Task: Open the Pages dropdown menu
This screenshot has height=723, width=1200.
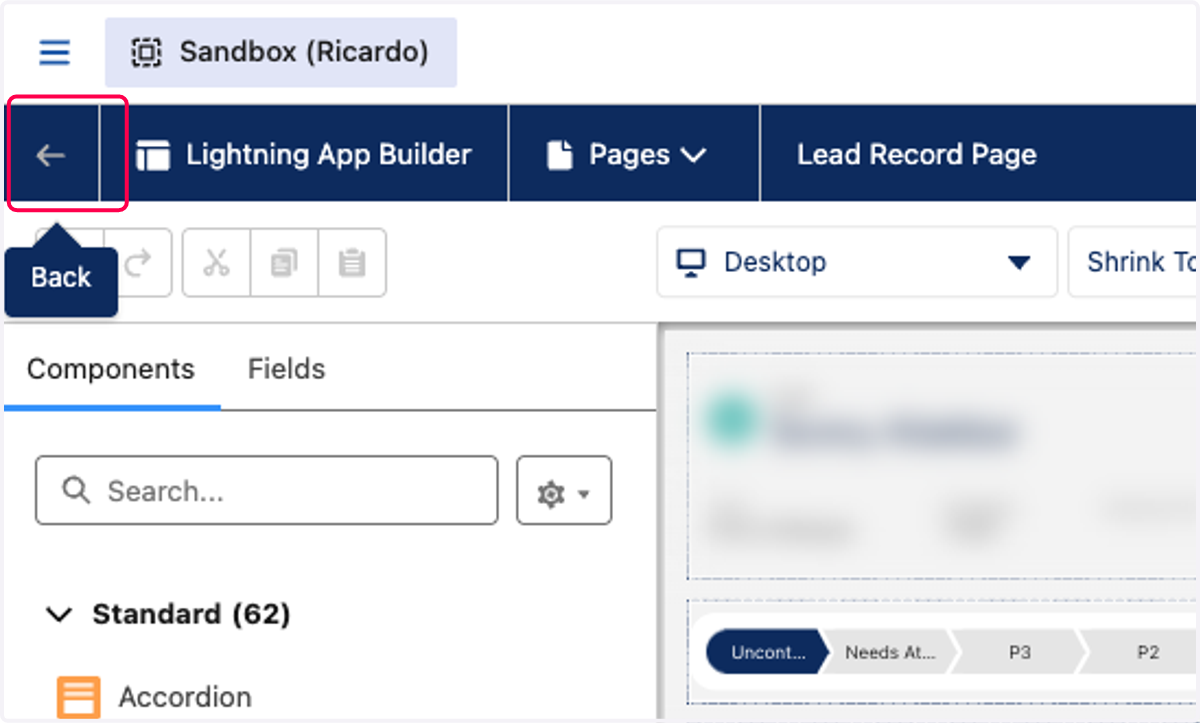Action: pos(634,154)
